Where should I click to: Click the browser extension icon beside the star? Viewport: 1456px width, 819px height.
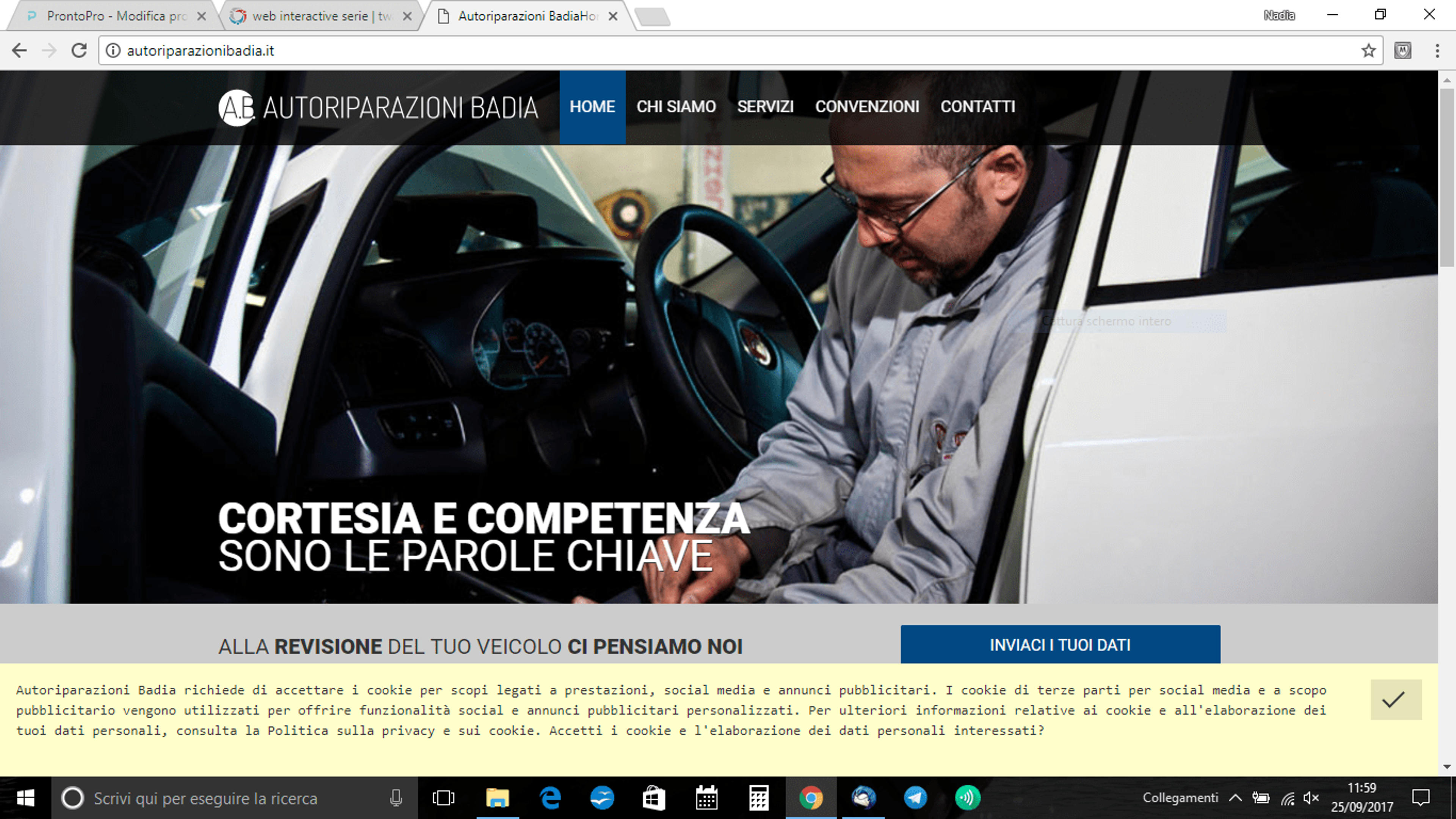tap(1402, 50)
